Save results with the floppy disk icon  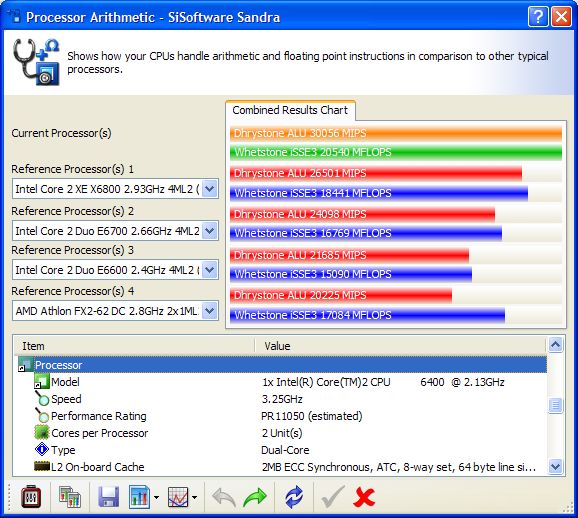tap(108, 497)
